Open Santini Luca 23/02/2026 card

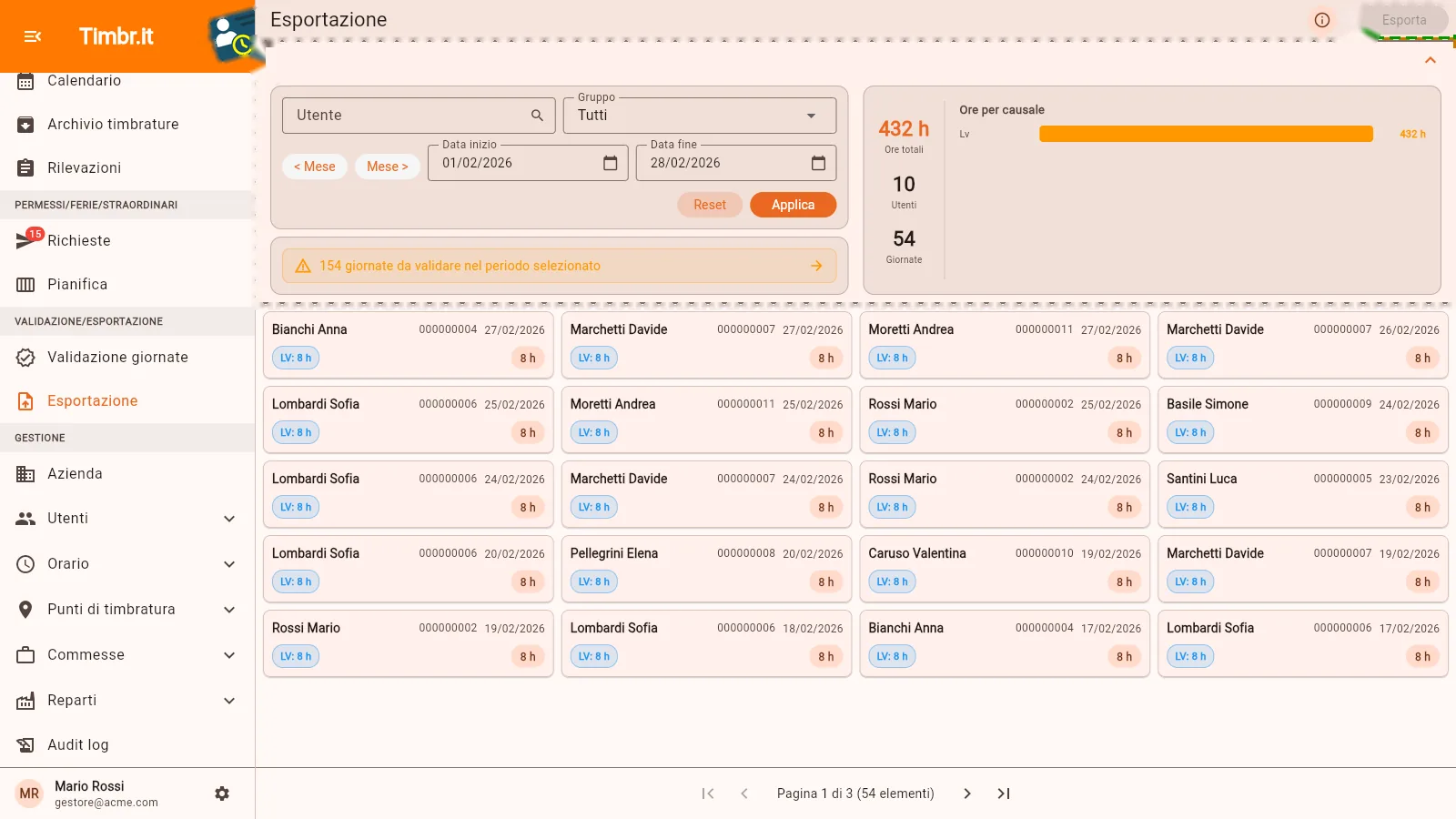point(1303,494)
